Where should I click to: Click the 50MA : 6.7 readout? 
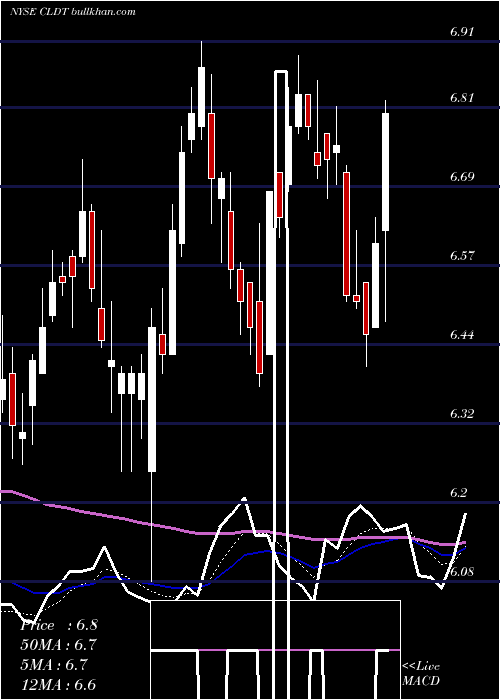[x=58, y=645]
